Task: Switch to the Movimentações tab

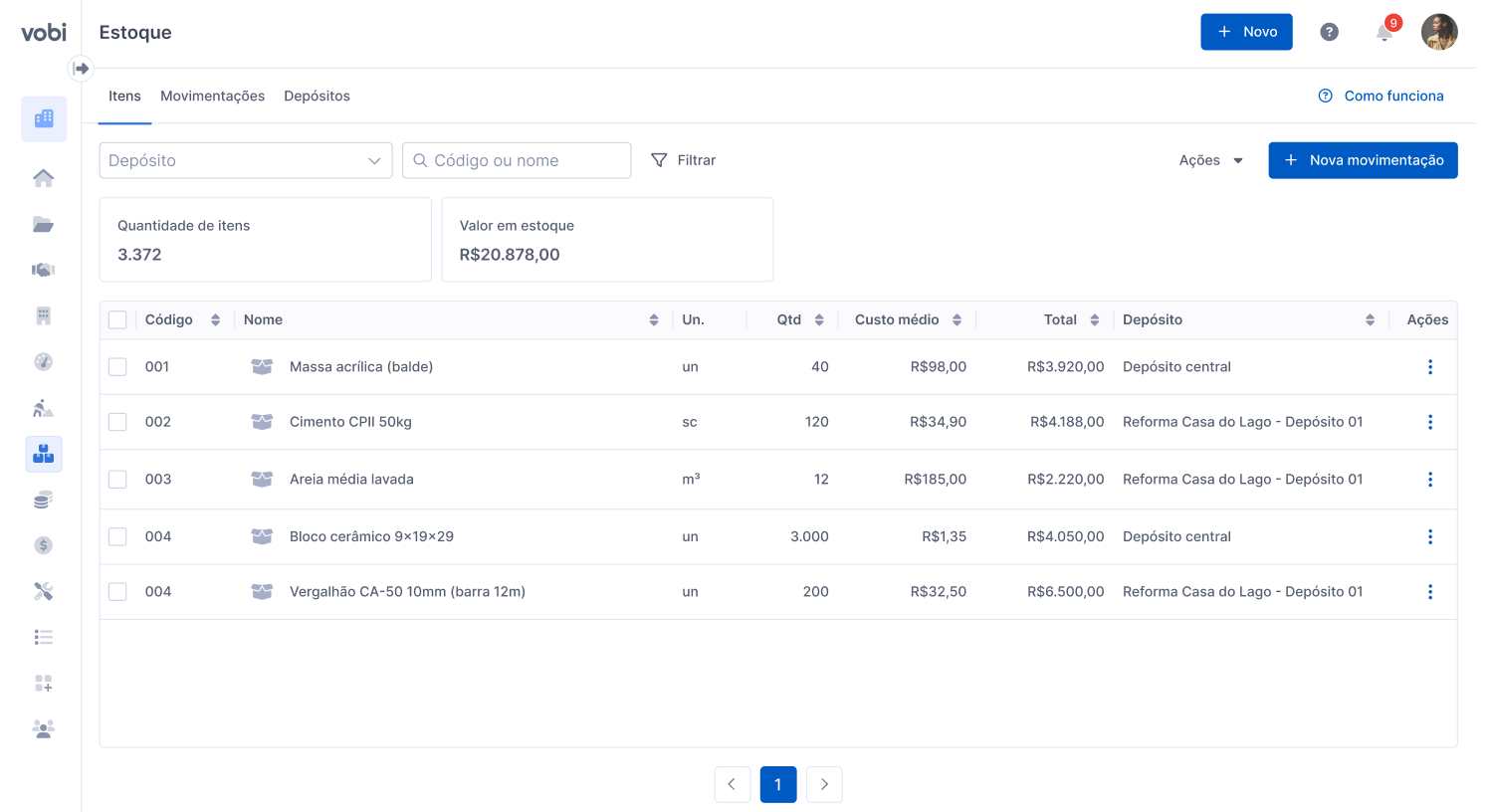Action: click(212, 97)
